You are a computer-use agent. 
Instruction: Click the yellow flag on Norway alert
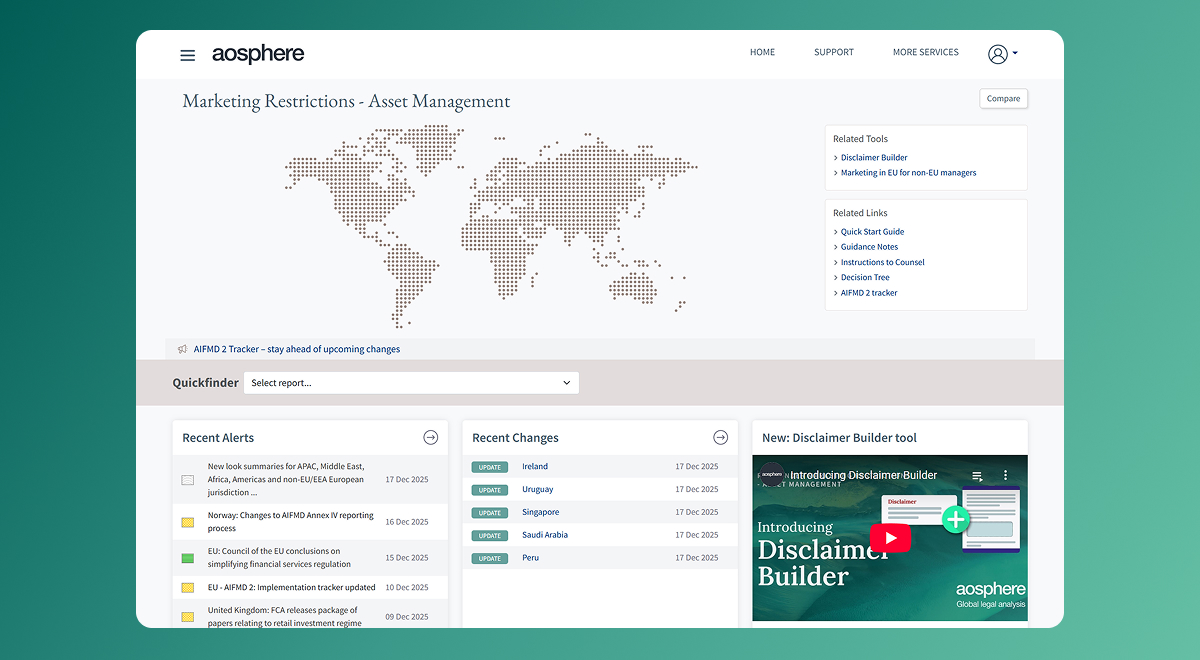click(187, 522)
